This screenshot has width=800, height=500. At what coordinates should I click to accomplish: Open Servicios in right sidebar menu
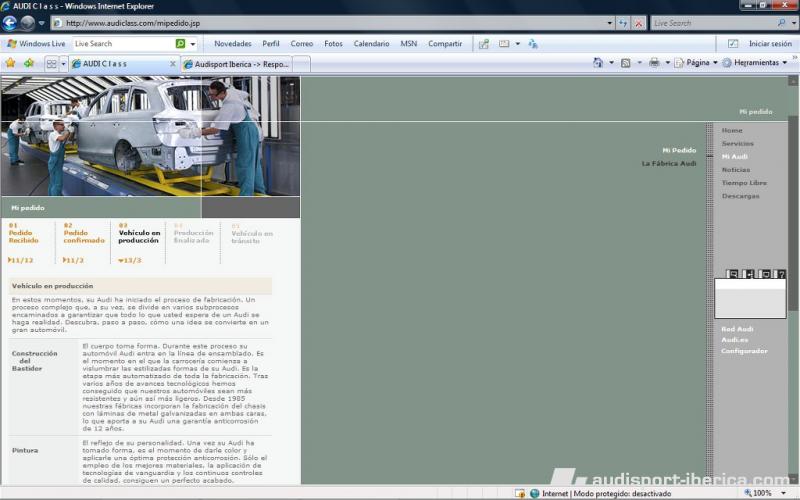pos(737,144)
